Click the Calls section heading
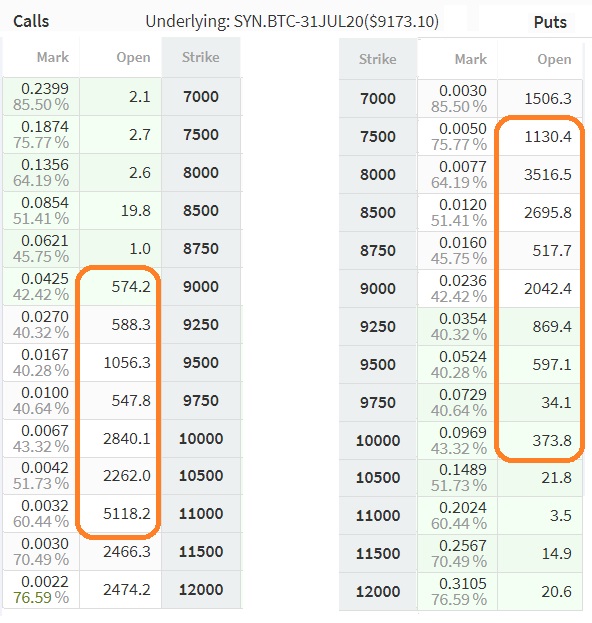Screen dimensions: 592x623 [31, 21]
